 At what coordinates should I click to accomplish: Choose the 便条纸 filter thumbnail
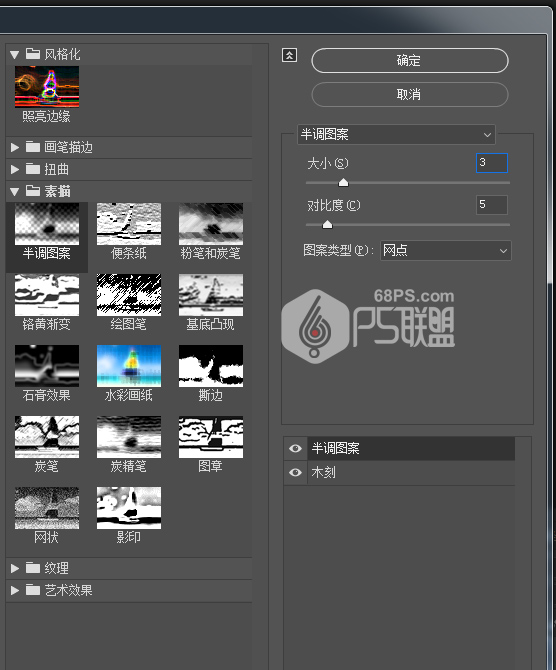(129, 224)
